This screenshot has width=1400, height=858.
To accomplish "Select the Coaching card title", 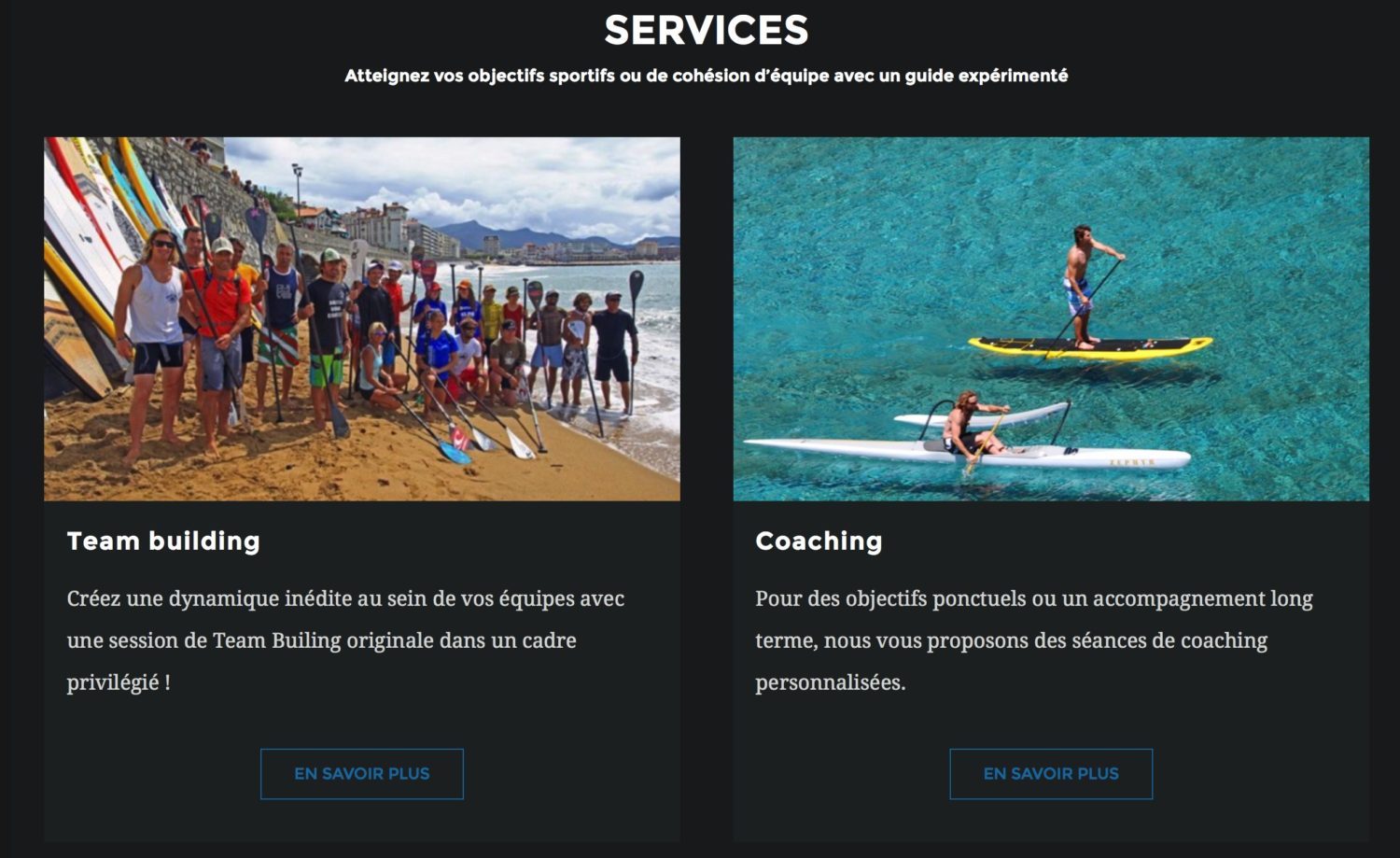I will (x=819, y=541).
